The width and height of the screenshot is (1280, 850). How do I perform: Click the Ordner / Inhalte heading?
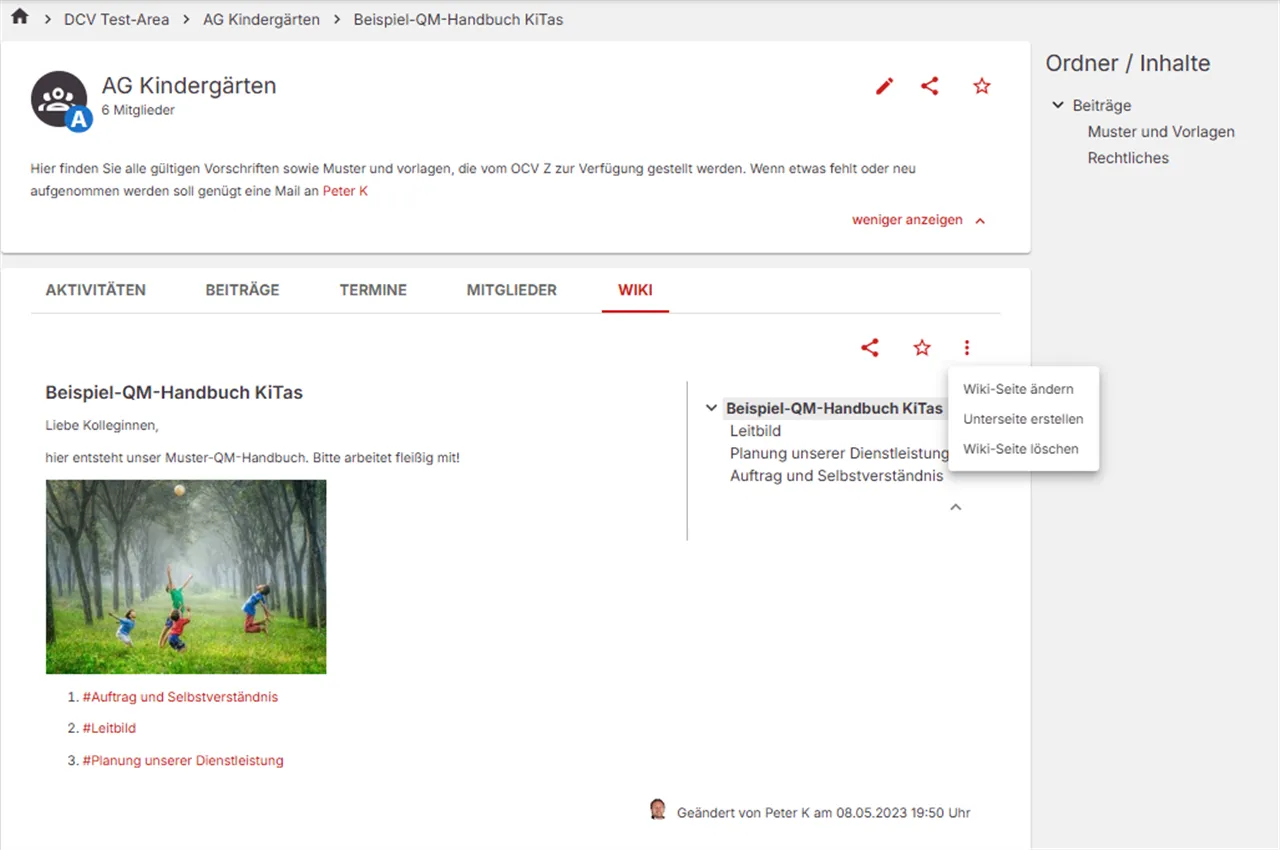click(1128, 63)
